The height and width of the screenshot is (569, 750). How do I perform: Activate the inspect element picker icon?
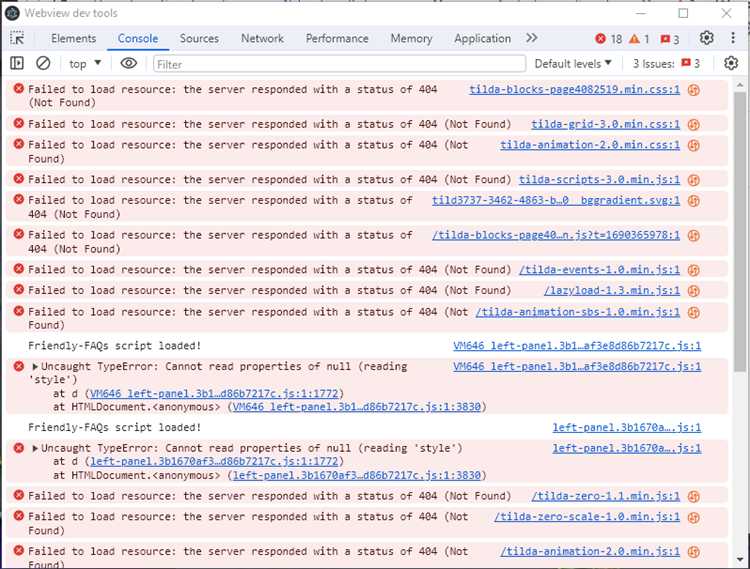(x=17, y=38)
